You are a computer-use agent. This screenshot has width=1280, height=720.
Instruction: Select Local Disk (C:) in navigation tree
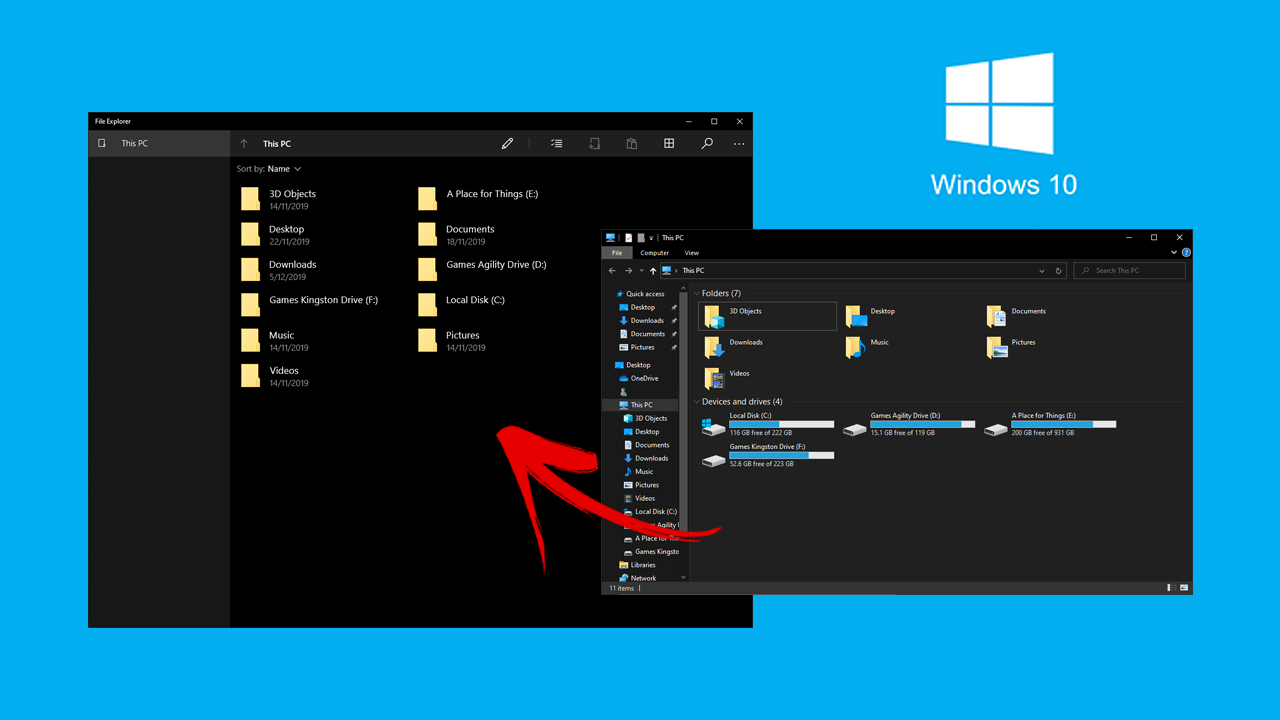click(650, 512)
